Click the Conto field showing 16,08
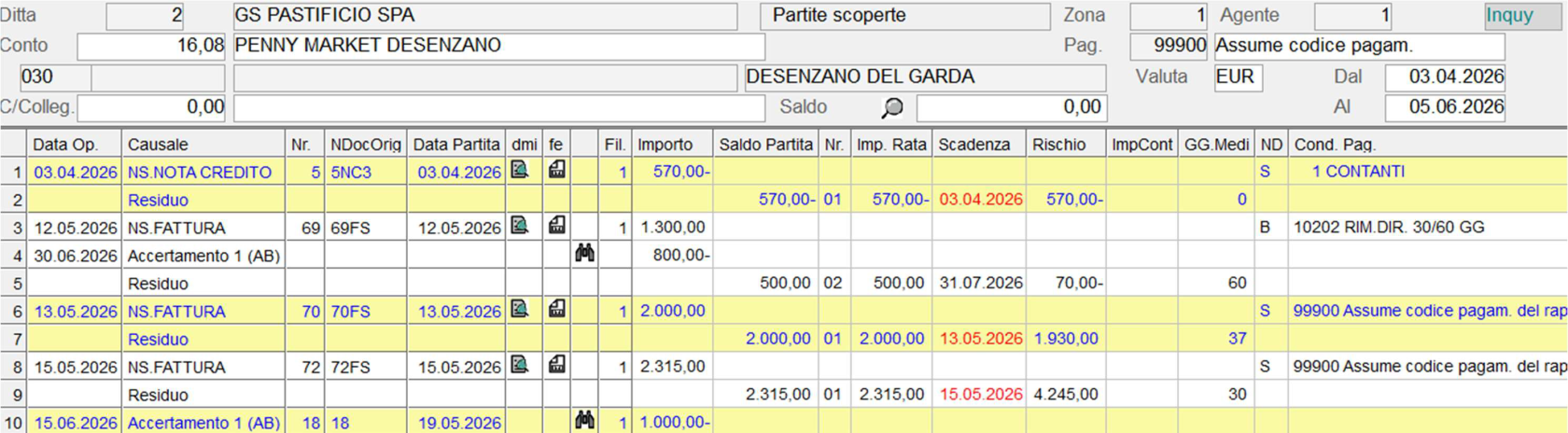 point(151,46)
